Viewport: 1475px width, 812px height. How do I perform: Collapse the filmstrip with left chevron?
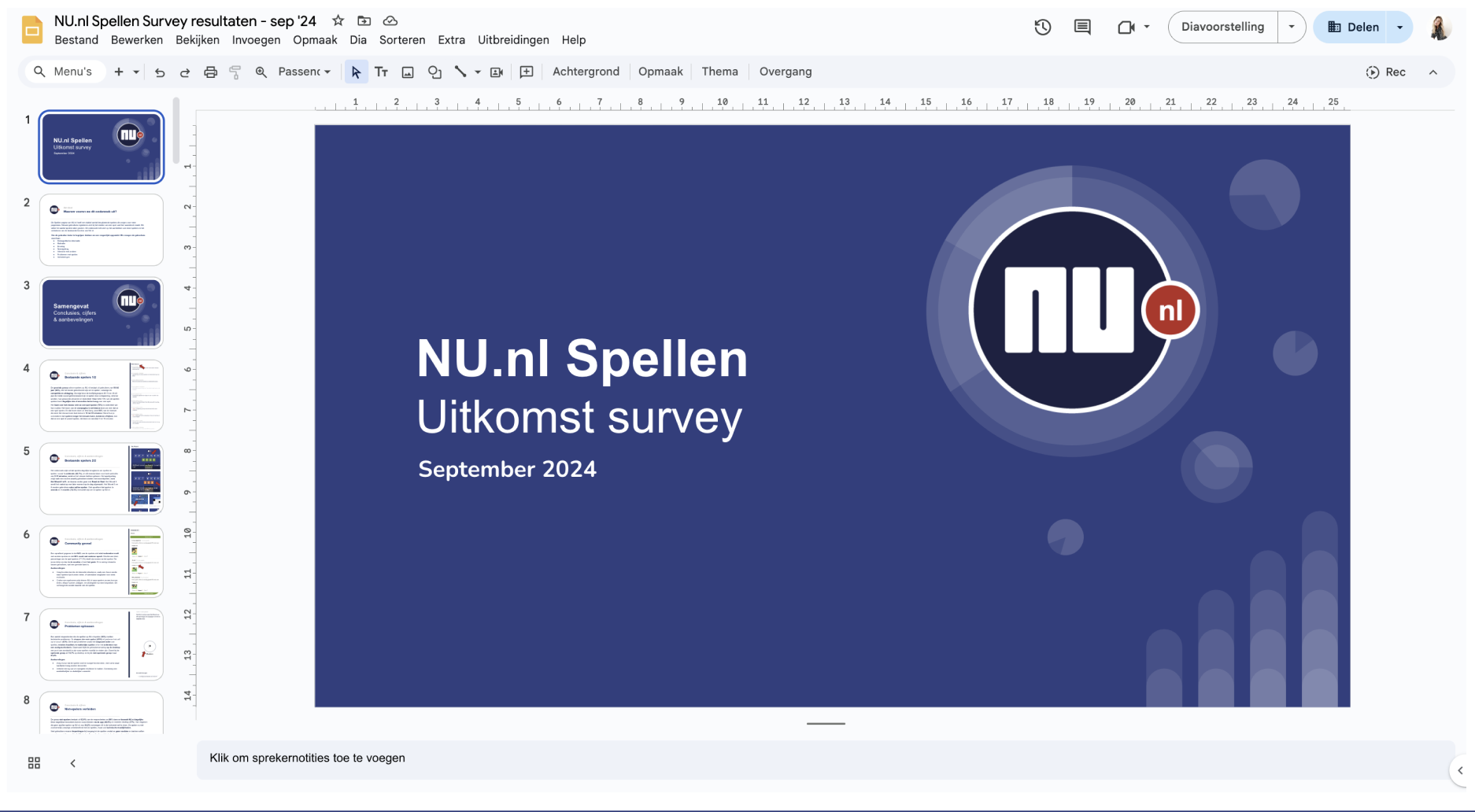click(x=72, y=763)
